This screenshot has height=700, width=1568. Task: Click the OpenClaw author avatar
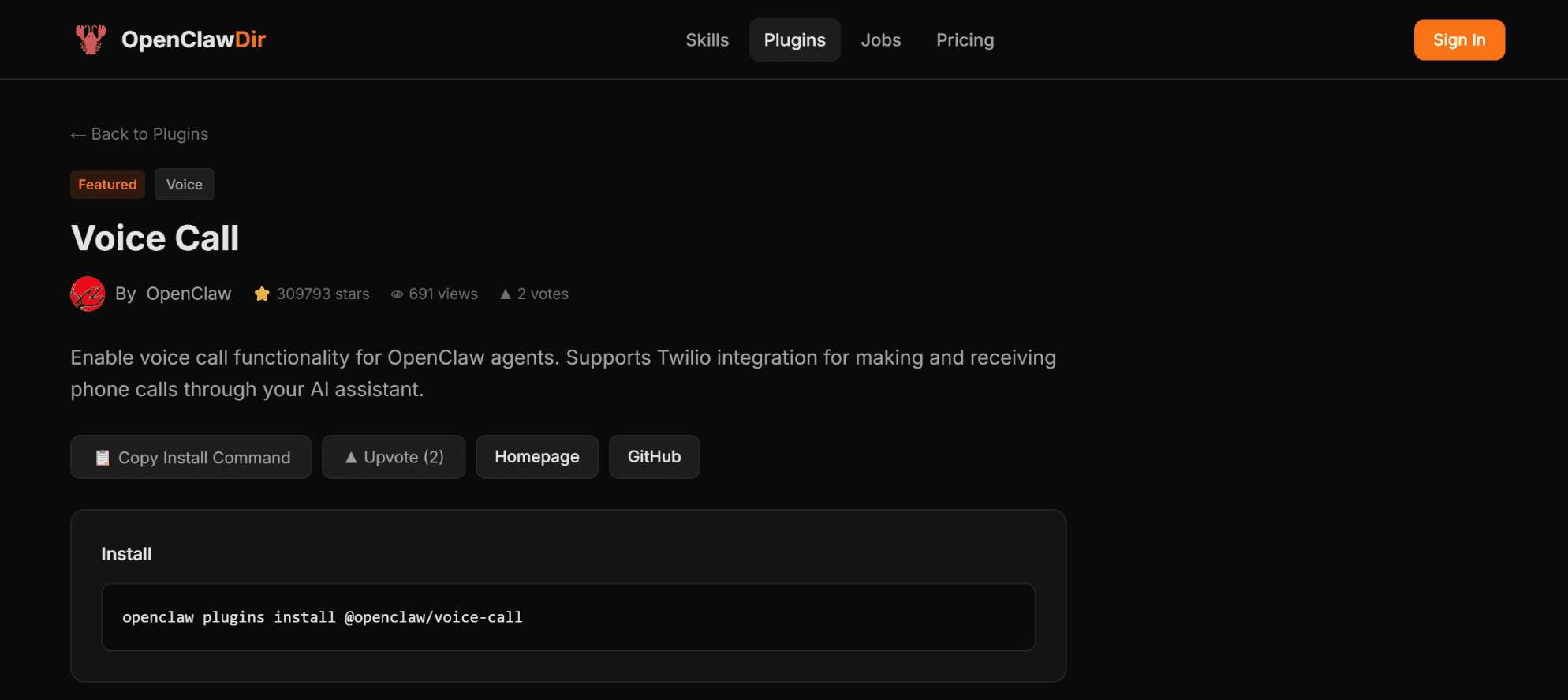(88, 294)
